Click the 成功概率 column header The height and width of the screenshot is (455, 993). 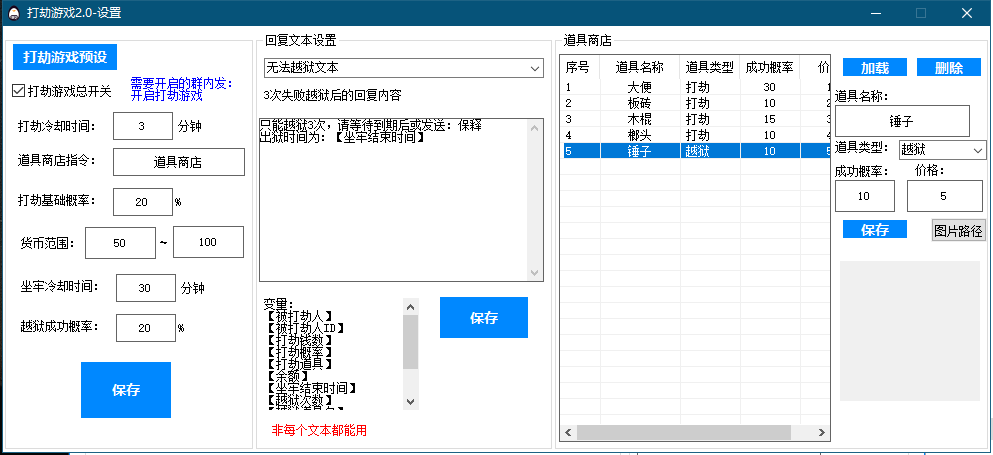pos(769,67)
